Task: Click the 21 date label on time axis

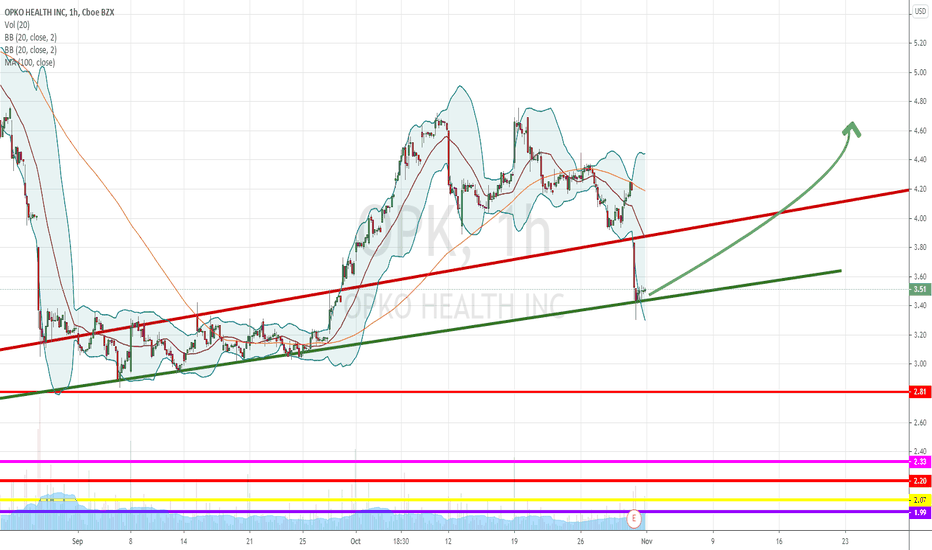Action: coord(250,541)
